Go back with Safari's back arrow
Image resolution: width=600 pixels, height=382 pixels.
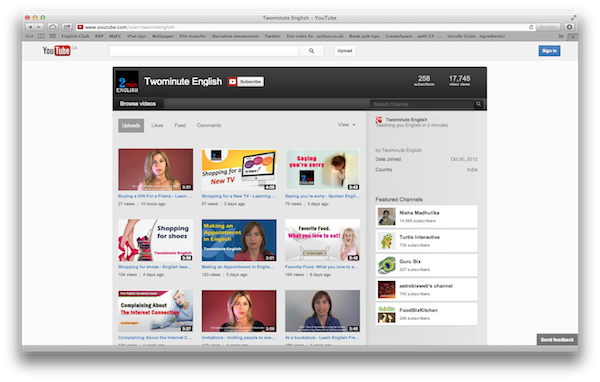pos(30,27)
